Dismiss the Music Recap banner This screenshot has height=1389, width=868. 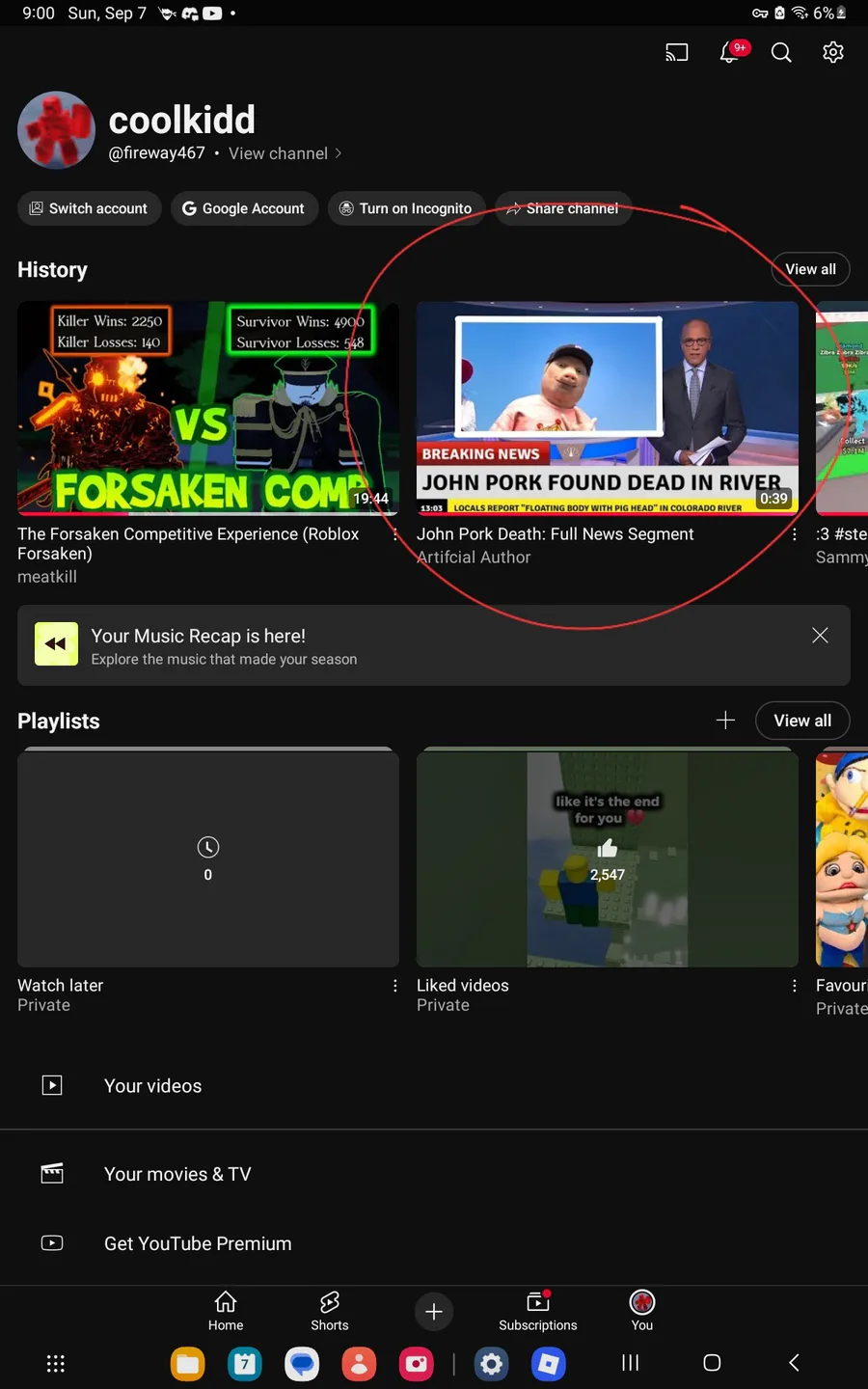820,635
